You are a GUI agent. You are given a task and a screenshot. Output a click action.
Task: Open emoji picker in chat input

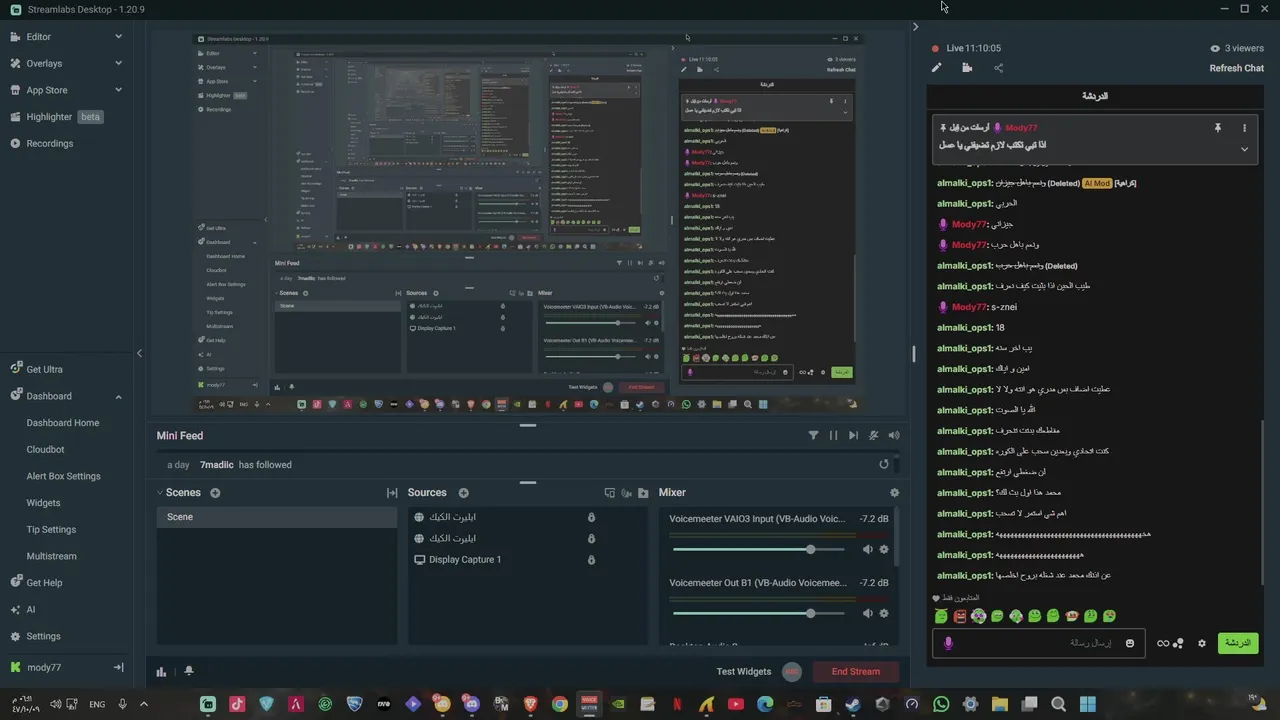click(x=1130, y=643)
